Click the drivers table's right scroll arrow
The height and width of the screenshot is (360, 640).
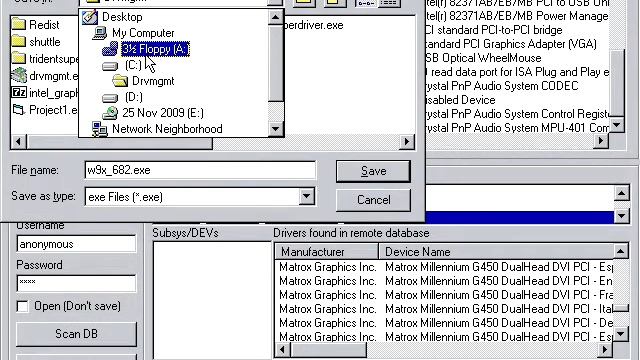point(605,350)
